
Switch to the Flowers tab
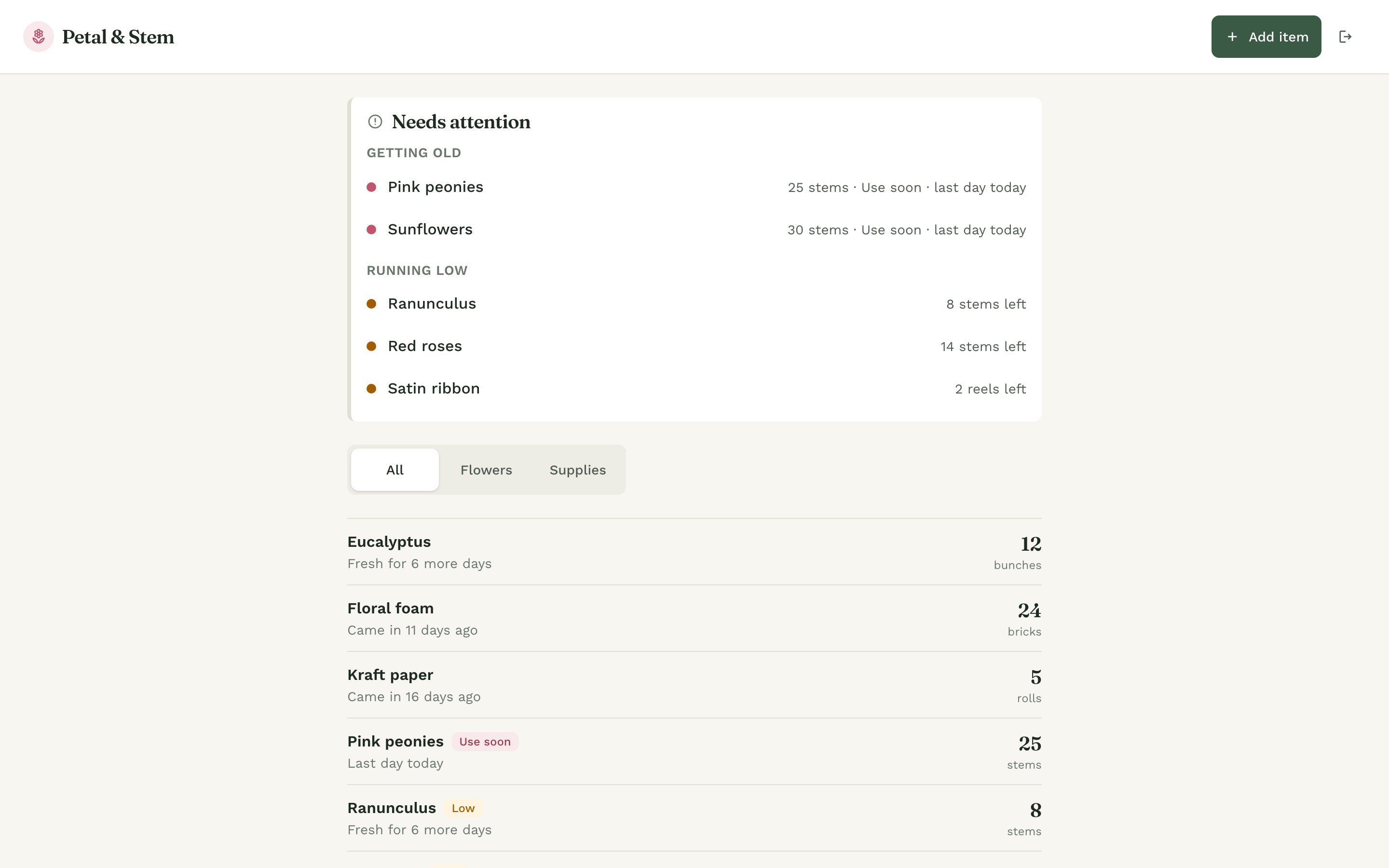(x=486, y=470)
